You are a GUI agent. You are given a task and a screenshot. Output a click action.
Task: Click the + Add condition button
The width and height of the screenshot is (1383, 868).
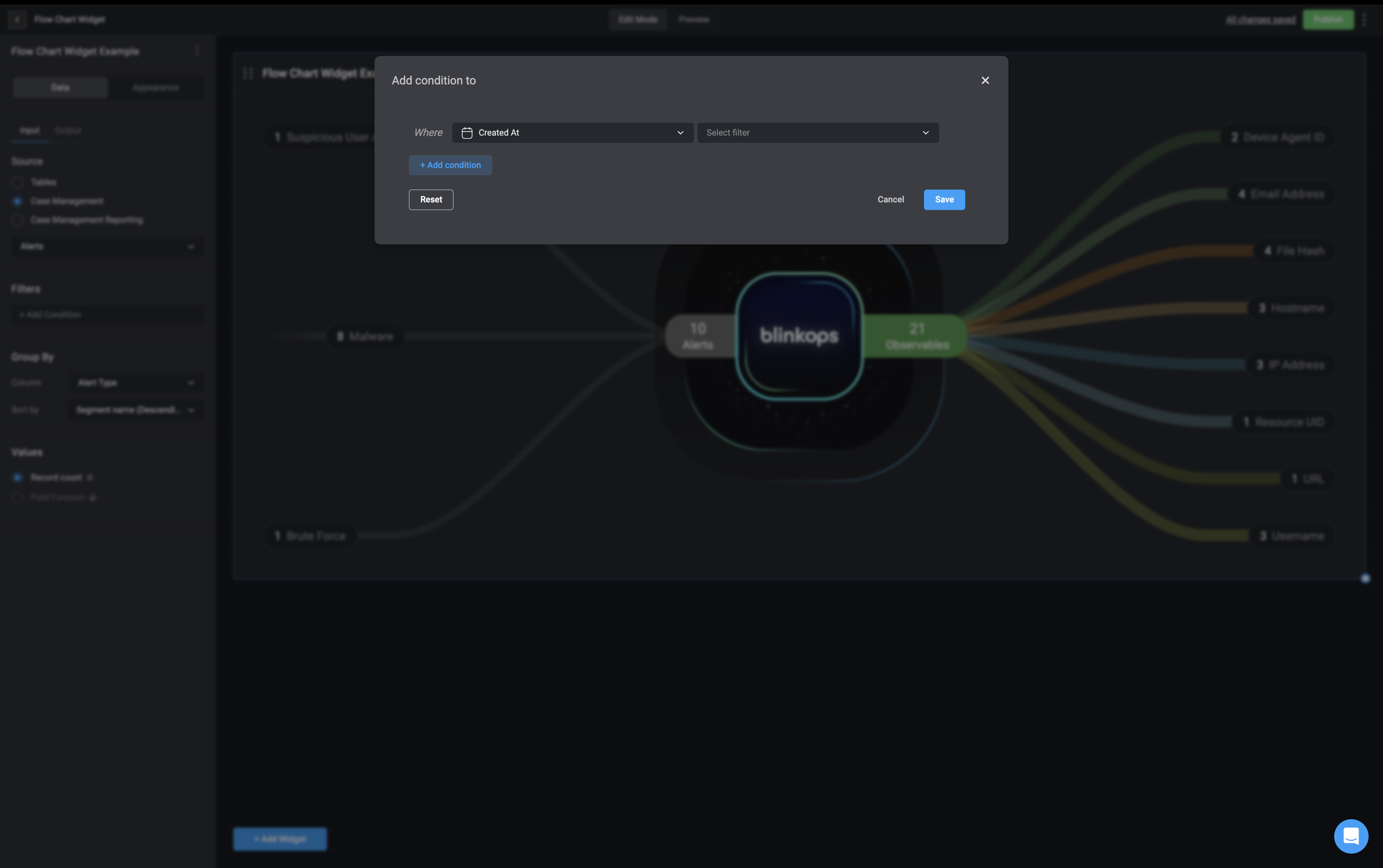click(450, 165)
